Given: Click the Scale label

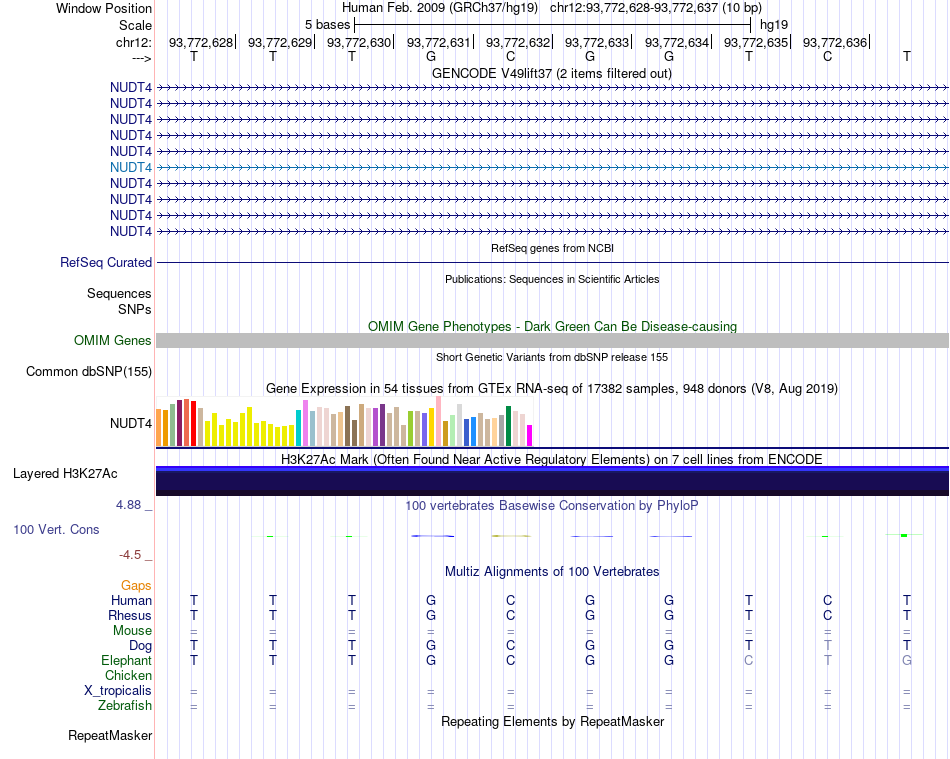Looking at the screenshot, I should [x=135, y=25].
